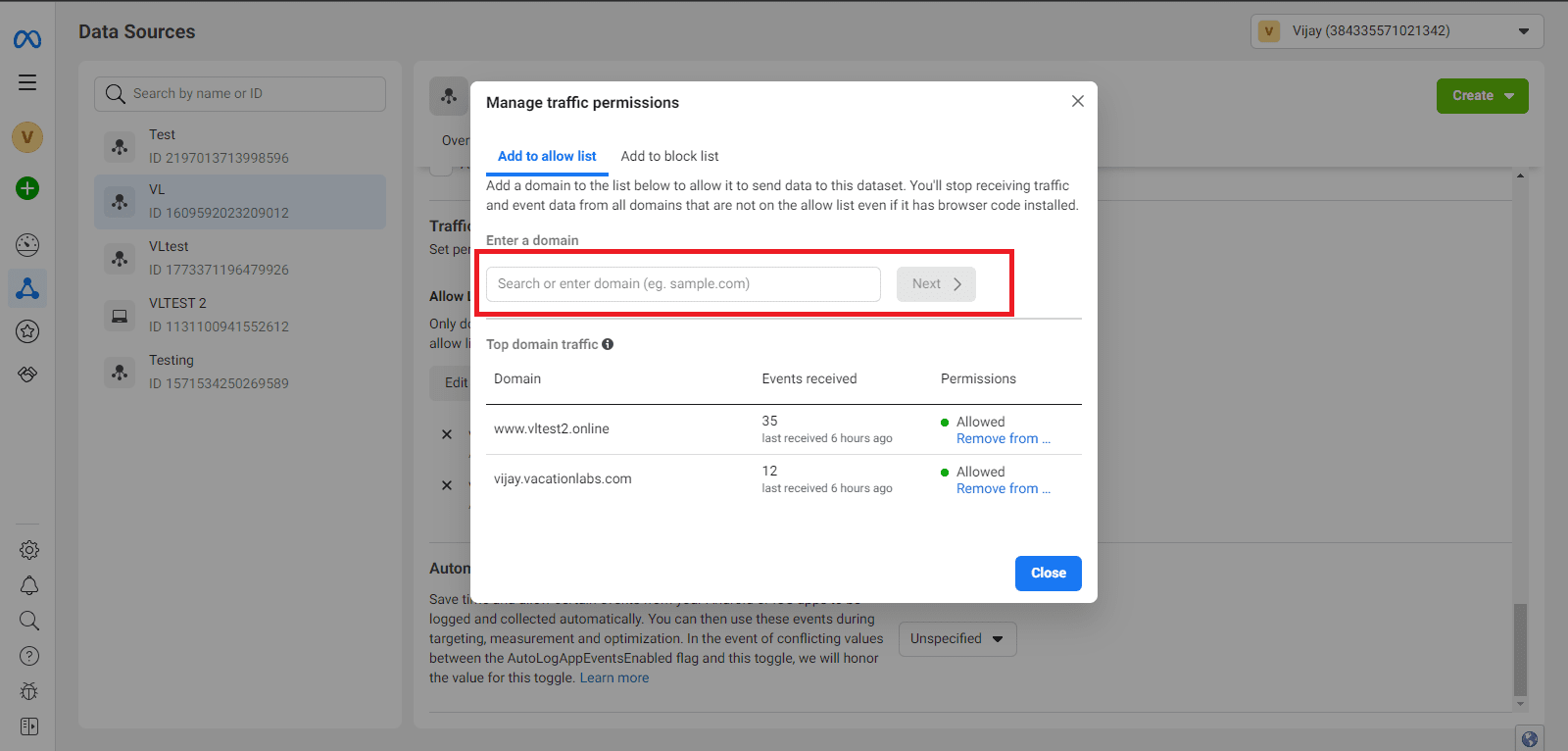Open the hamburger menu in sidebar
This screenshot has width=1568, height=751.
pyautogui.click(x=27, y=82)
